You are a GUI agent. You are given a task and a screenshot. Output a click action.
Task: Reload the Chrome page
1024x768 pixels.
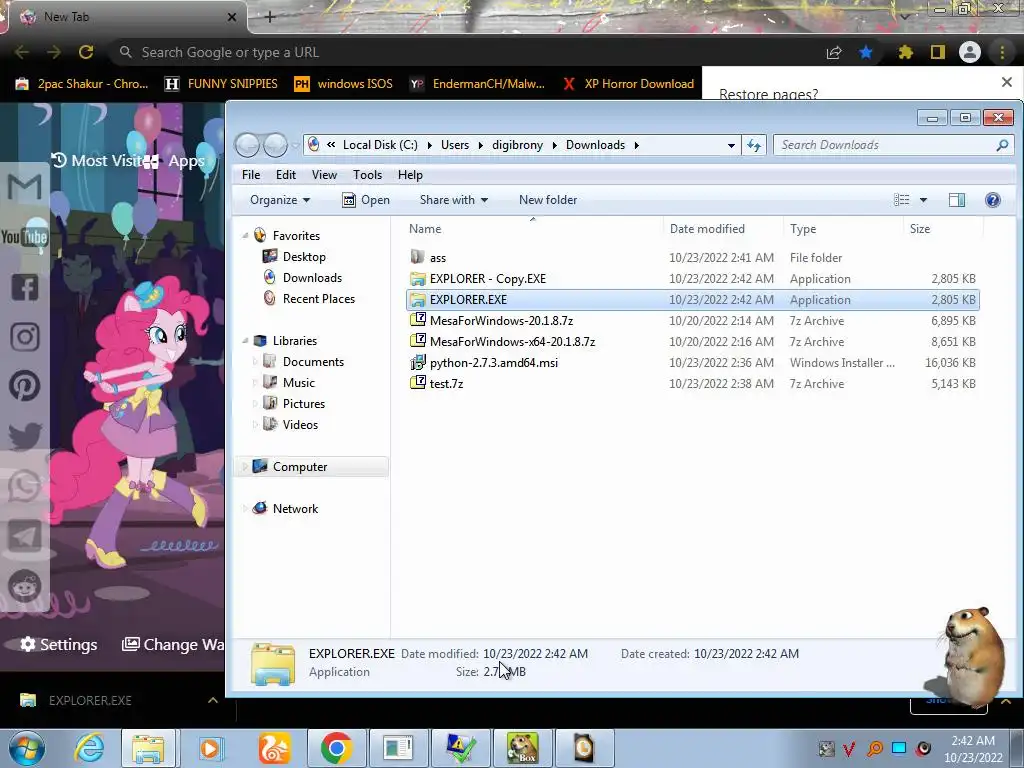(x=86, y=52)
